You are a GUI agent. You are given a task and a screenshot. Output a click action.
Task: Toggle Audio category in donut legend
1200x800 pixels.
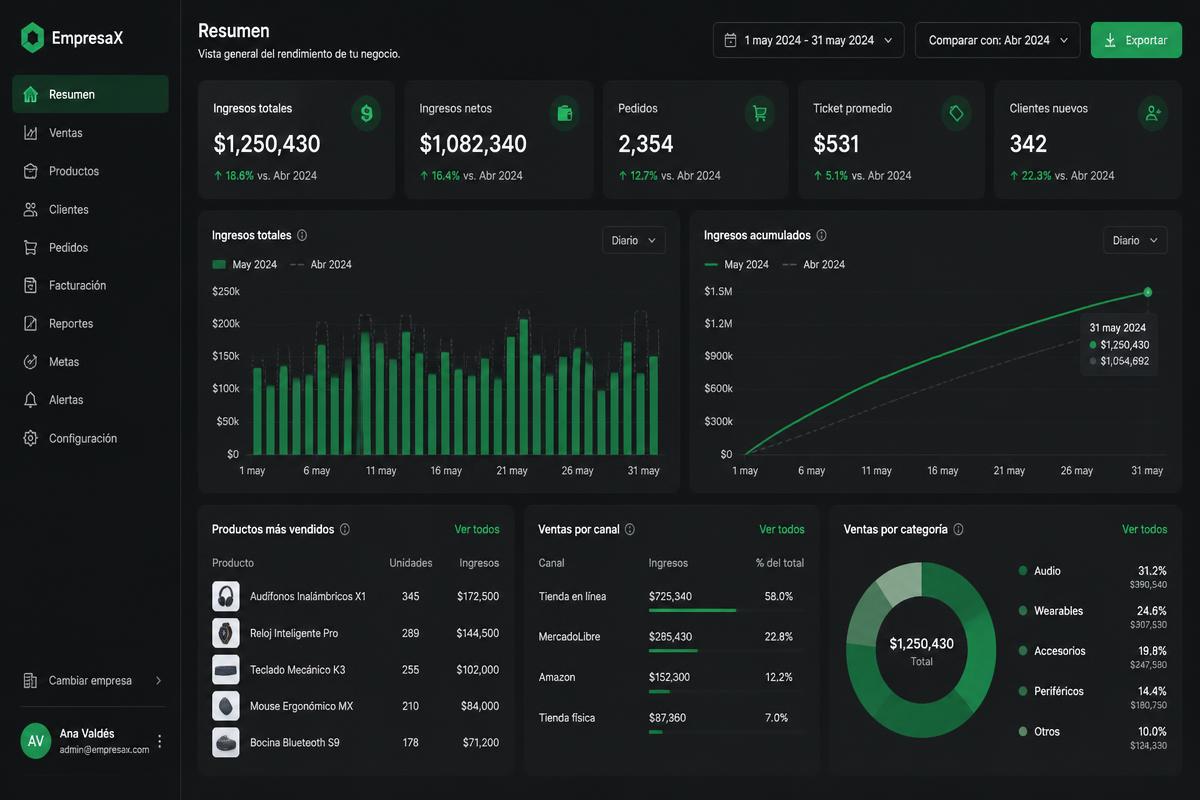(x=1040, y=570)
